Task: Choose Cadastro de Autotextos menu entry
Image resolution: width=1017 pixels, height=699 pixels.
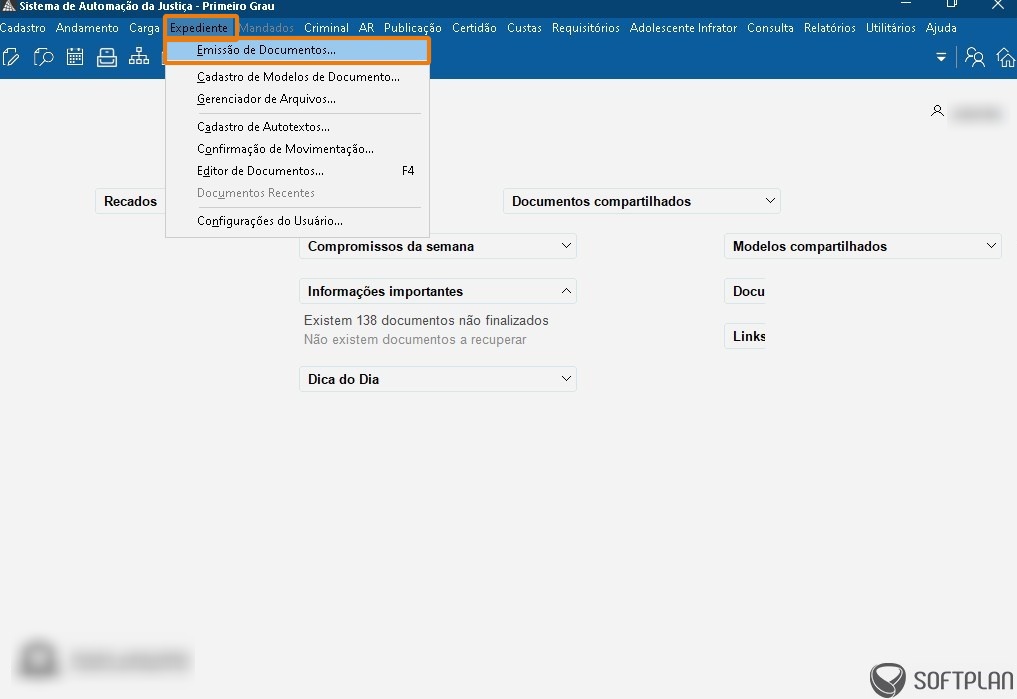Action: (x=298, y=126)
